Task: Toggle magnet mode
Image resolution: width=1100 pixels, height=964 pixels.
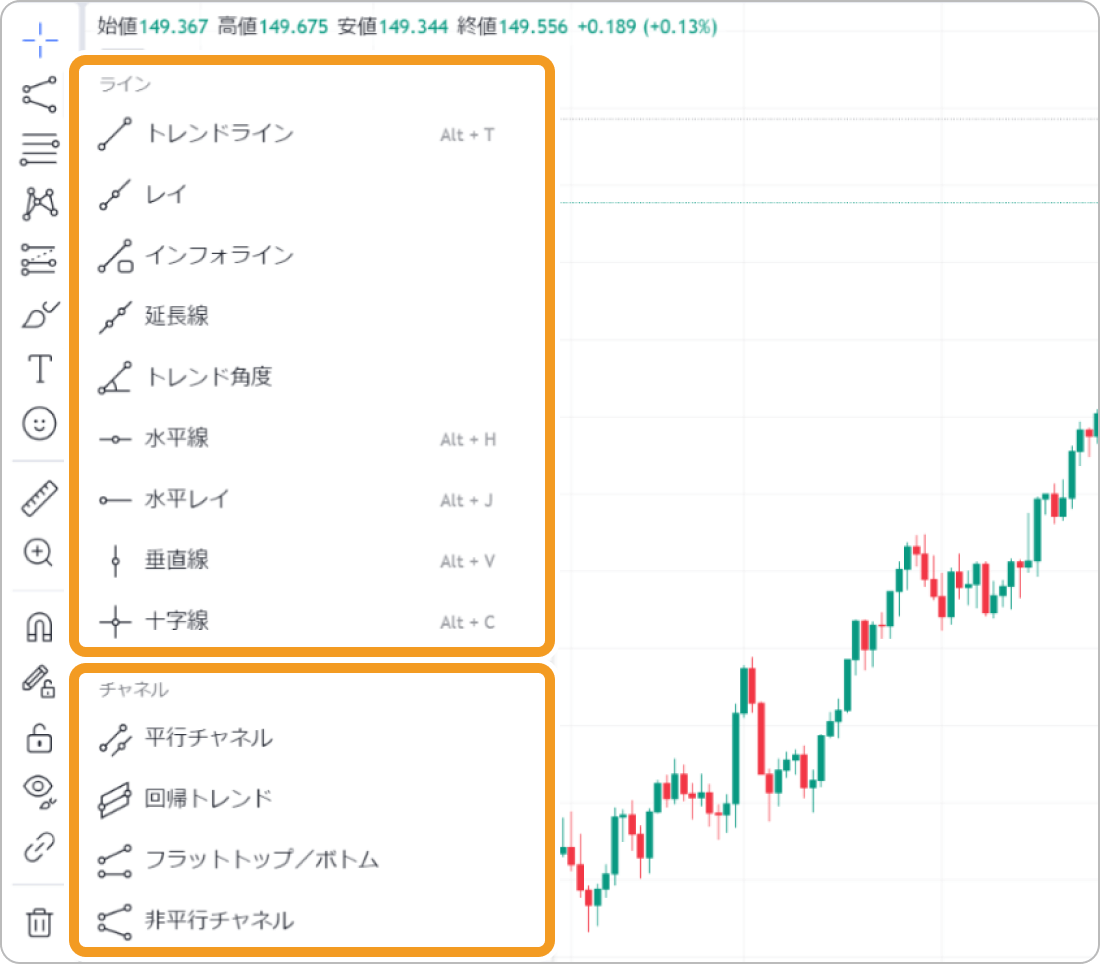Action: pyautogui.click(x=39, y=627)
